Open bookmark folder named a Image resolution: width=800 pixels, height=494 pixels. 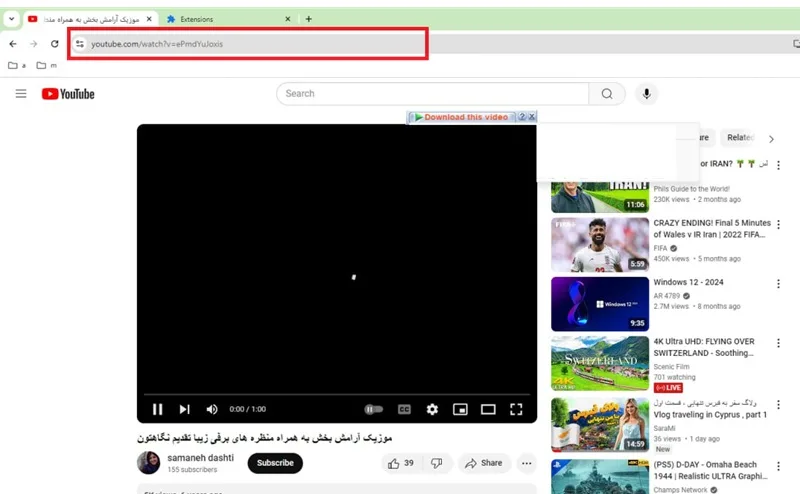coord(17,65)
